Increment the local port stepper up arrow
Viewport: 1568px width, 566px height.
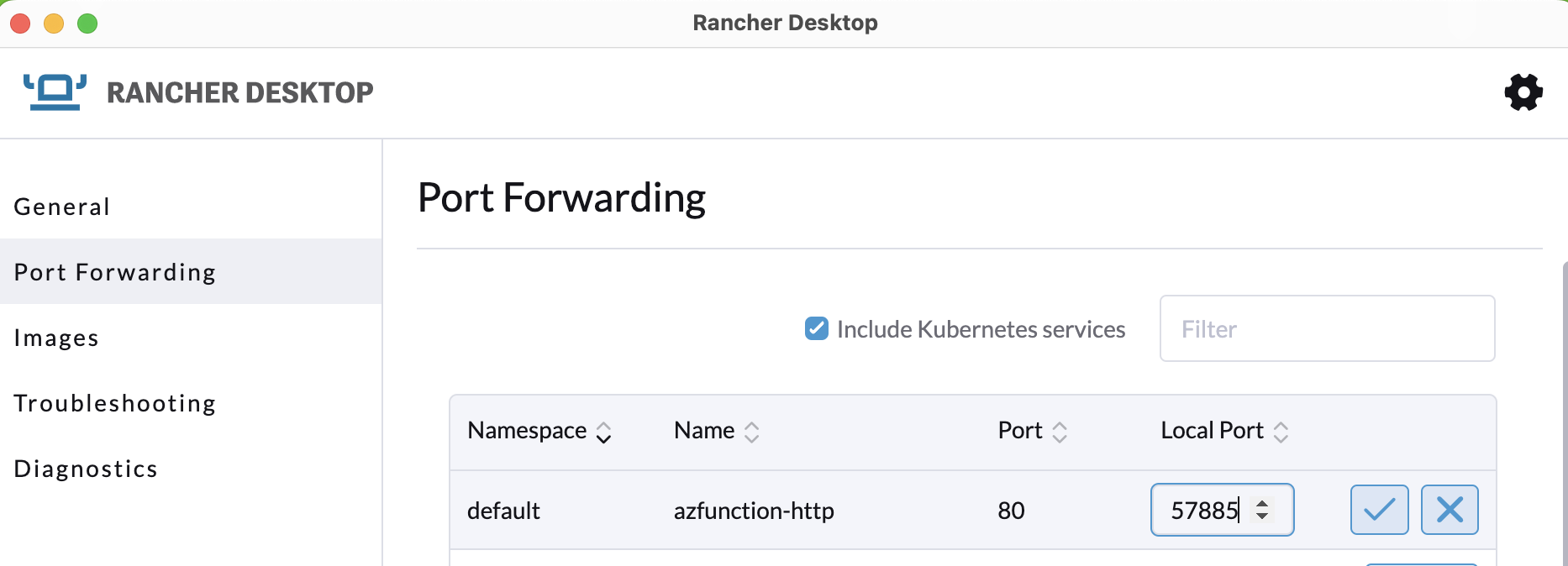[x=1262, y=503]
